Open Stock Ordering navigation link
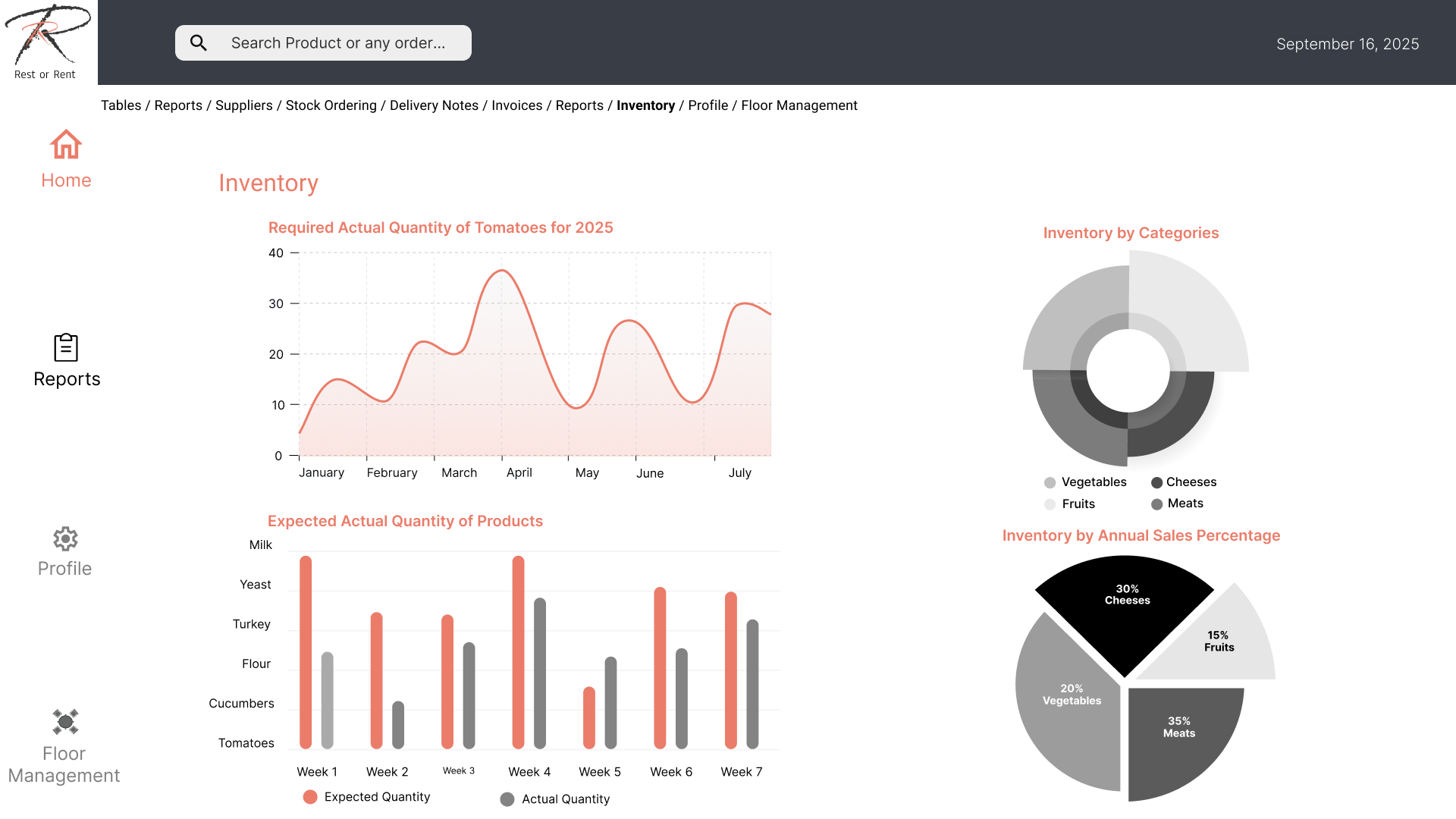 coord(331,105)
